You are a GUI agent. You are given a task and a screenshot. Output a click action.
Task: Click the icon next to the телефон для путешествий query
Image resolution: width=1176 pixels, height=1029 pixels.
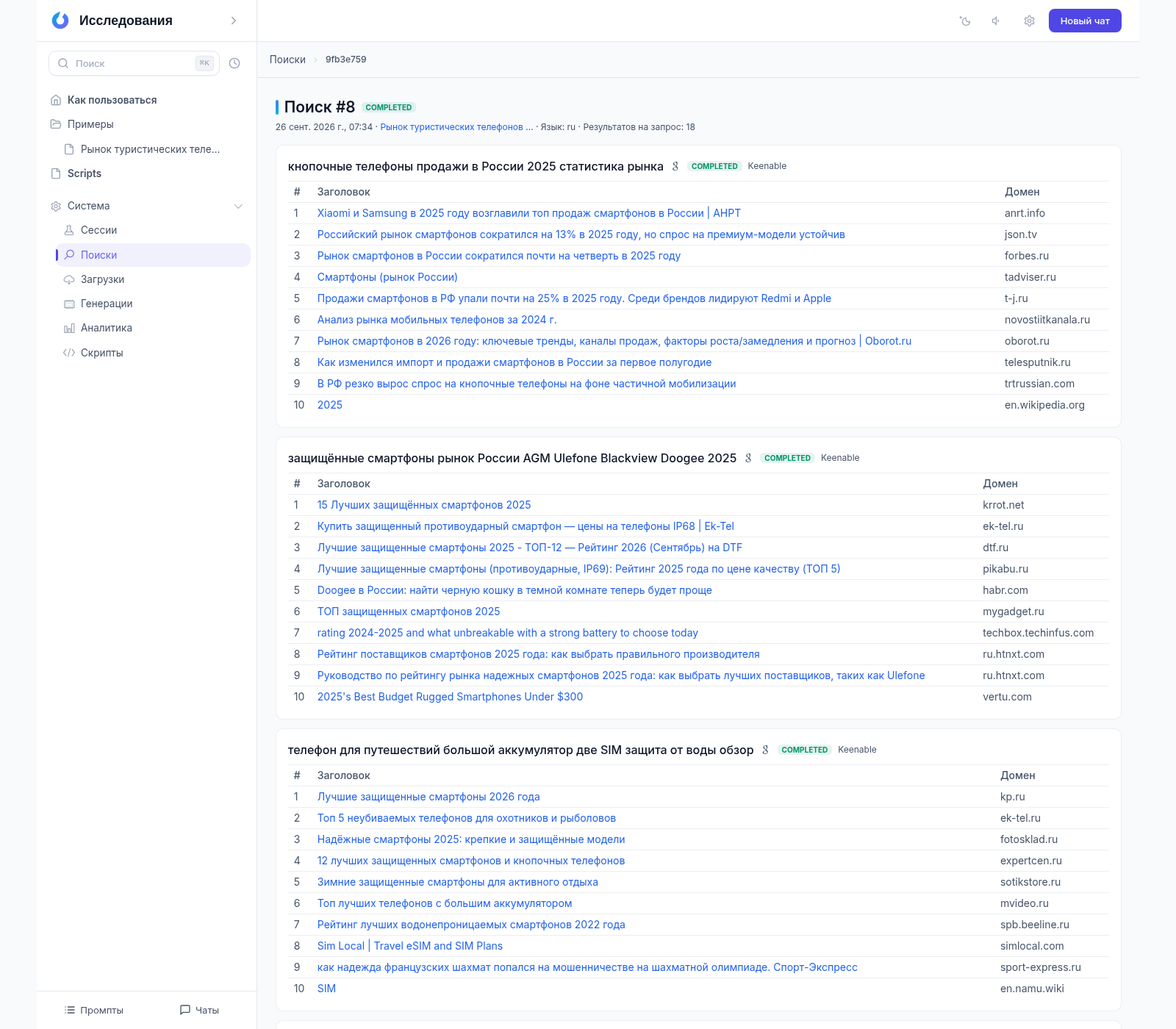pos(765,750)
